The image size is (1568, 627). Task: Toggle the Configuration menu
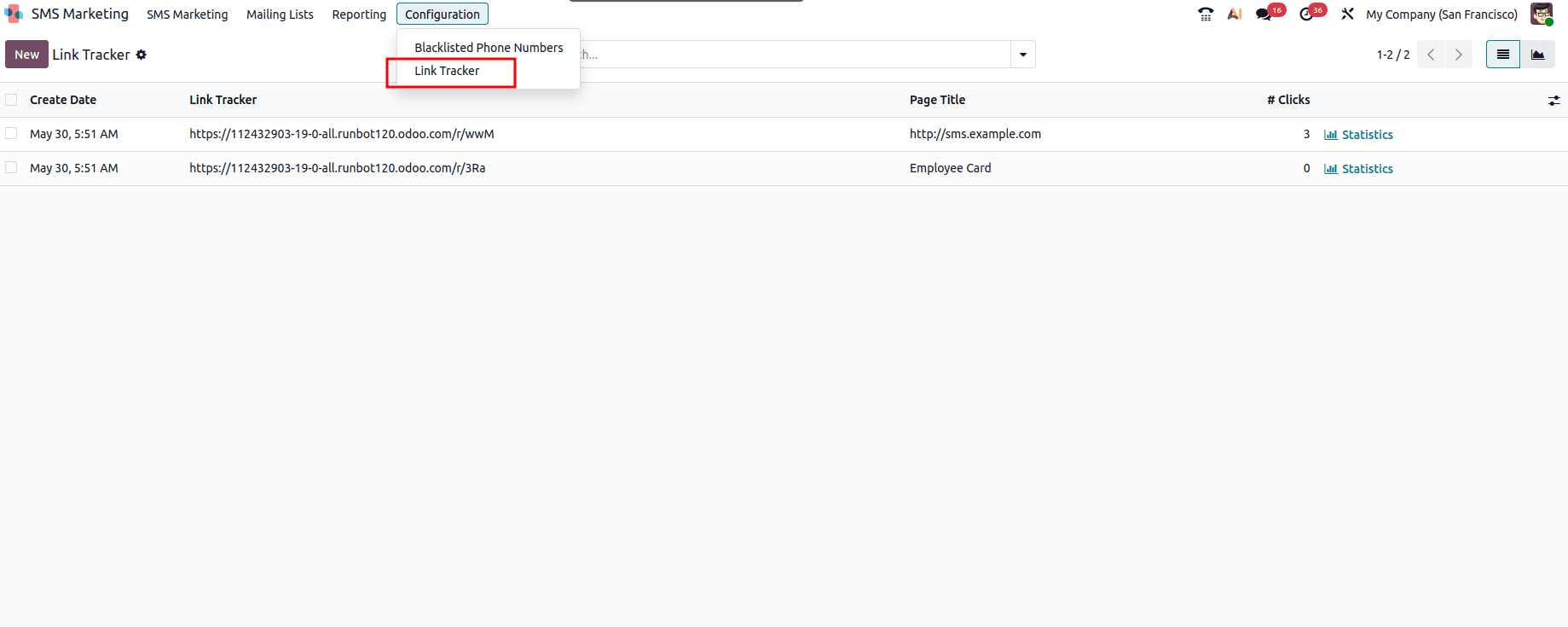click(x=443, y=15)
